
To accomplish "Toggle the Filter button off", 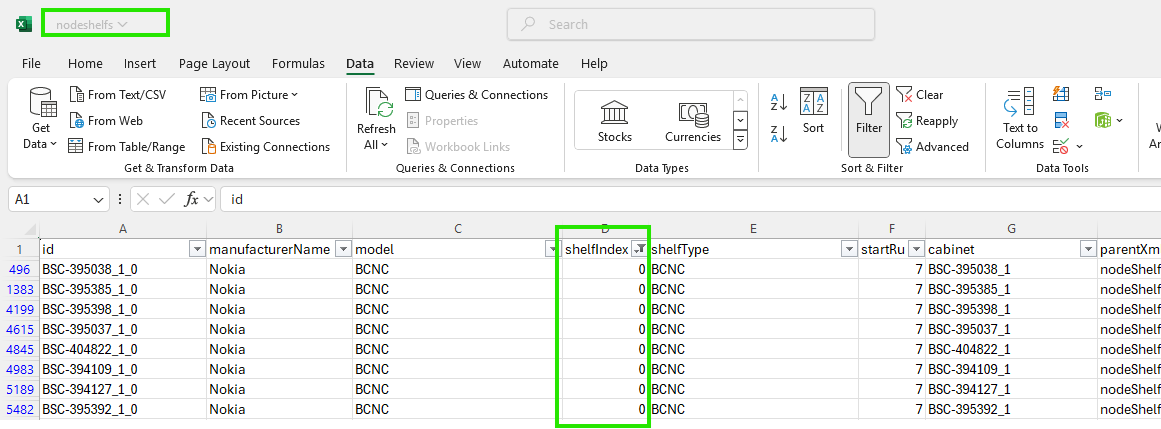I will pos(869,120).
